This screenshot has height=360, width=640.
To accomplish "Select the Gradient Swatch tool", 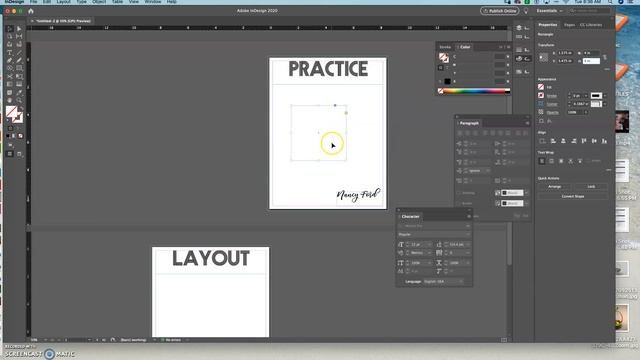I will [x=10, y=84].
